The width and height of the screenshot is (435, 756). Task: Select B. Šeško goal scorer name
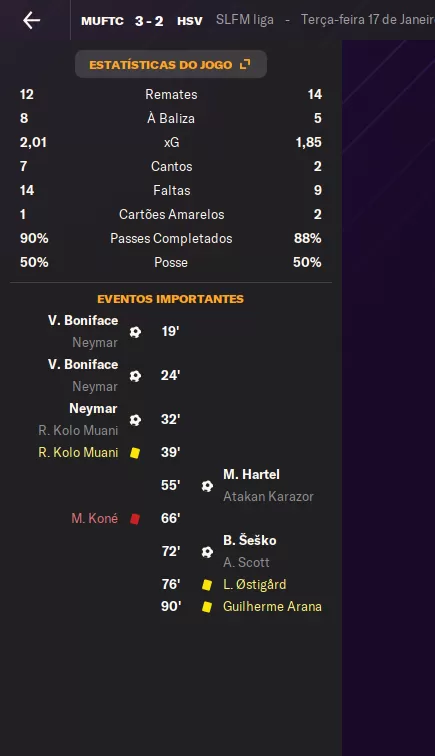click(x=250, y=540)
